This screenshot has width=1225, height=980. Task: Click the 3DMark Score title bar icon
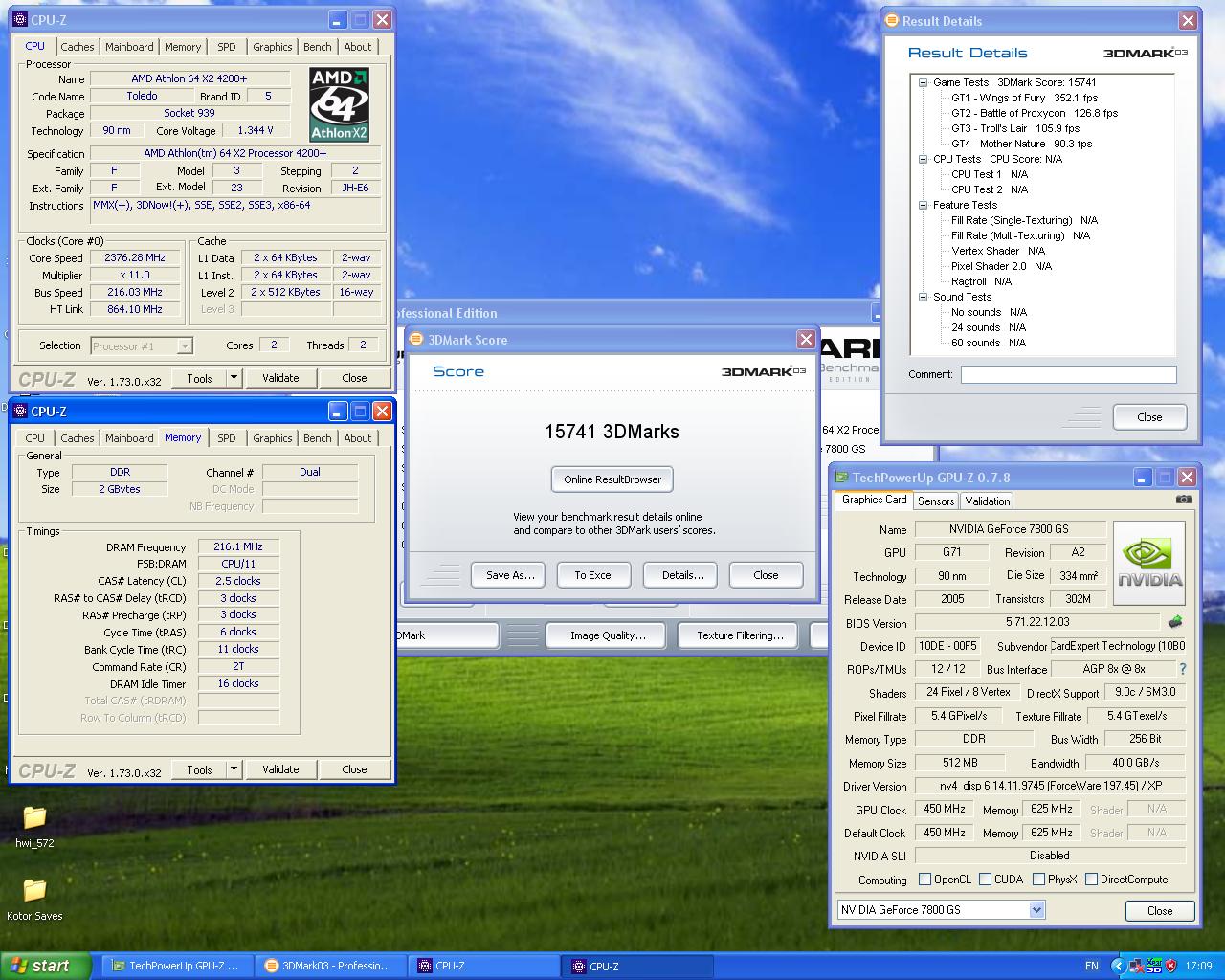pos(417,339)
